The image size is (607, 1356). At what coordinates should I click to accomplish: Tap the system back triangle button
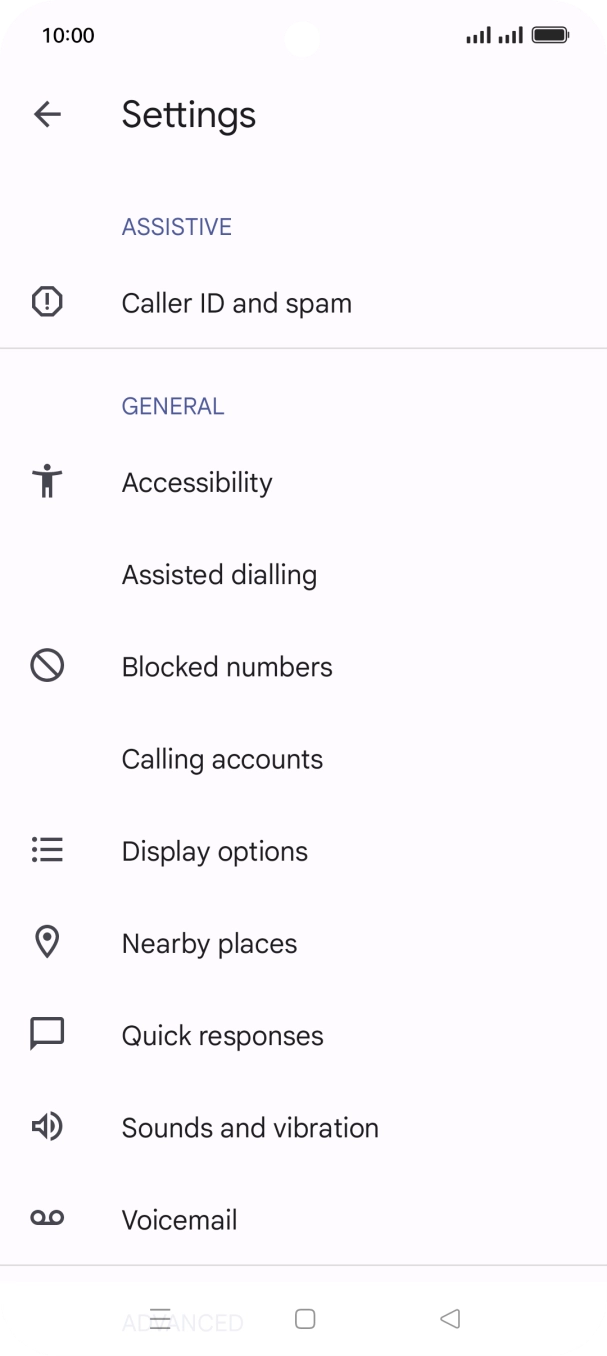[x=450, y=1319]
